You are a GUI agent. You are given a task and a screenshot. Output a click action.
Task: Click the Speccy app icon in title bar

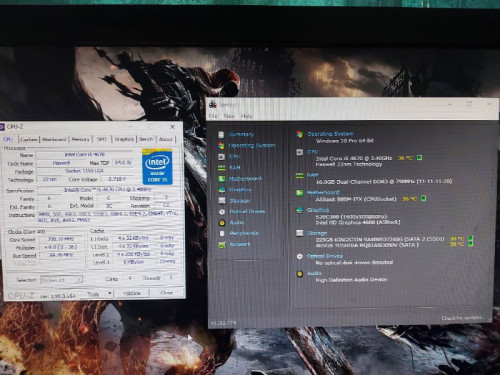pyautogui.click(x=213, y=104)
